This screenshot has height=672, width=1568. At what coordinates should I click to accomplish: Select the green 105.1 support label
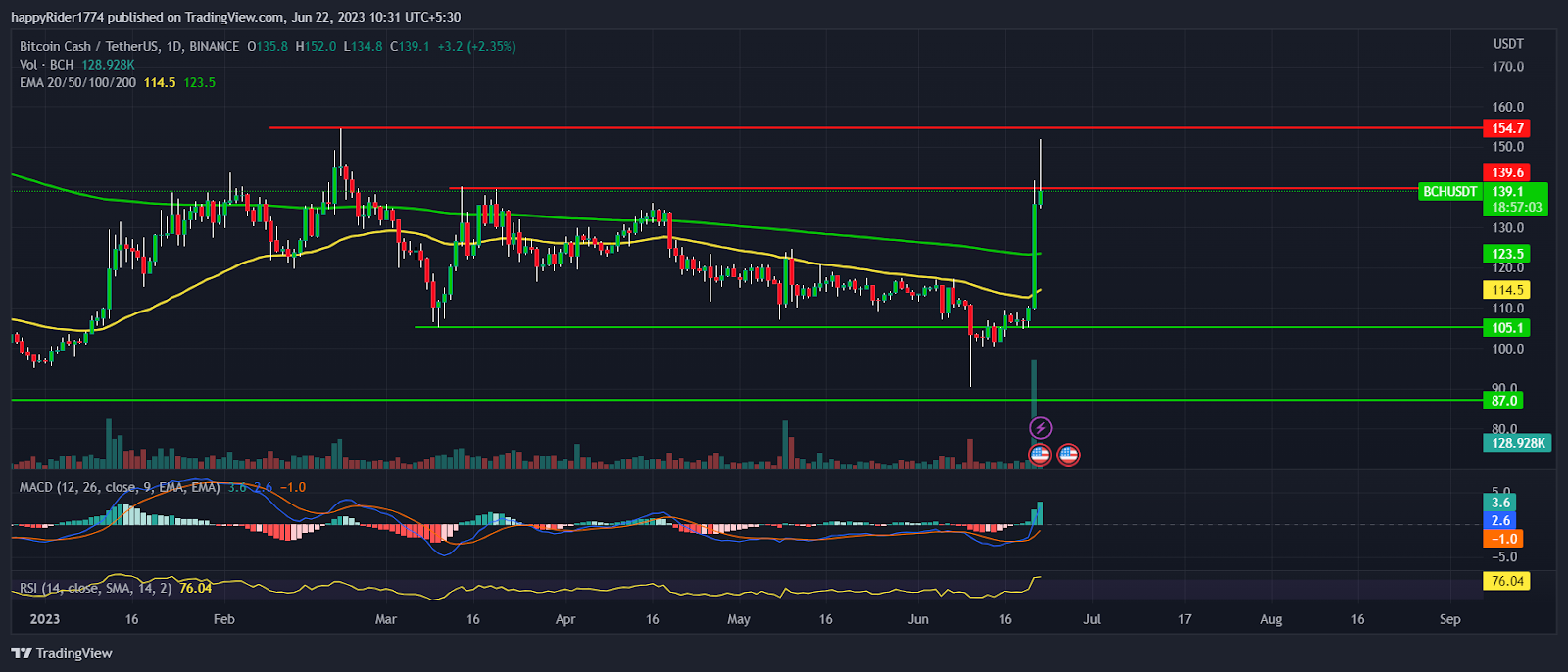click(x=1508, y=328)
